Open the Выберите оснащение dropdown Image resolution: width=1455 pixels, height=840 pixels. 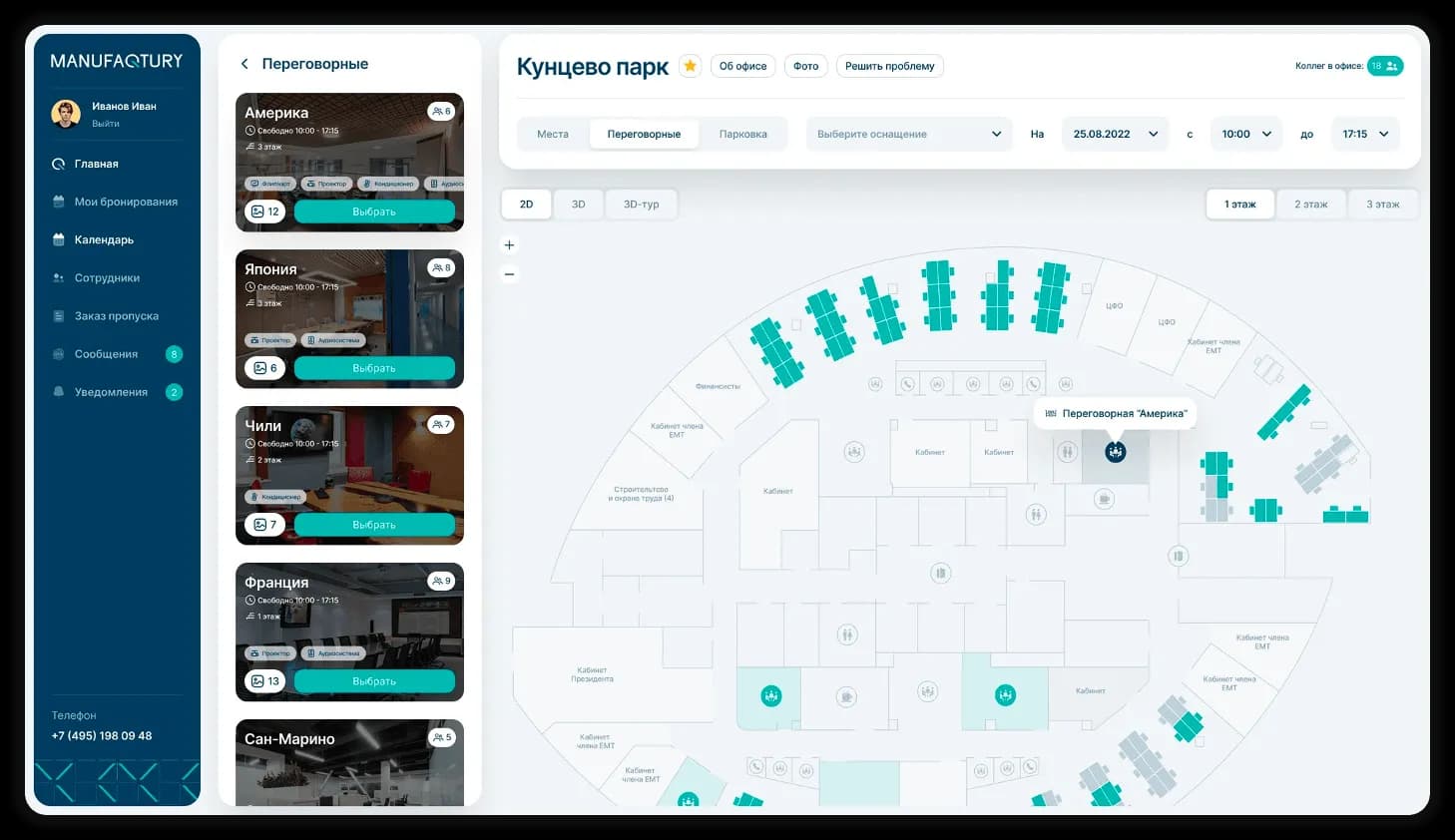(x=909, y=134)
